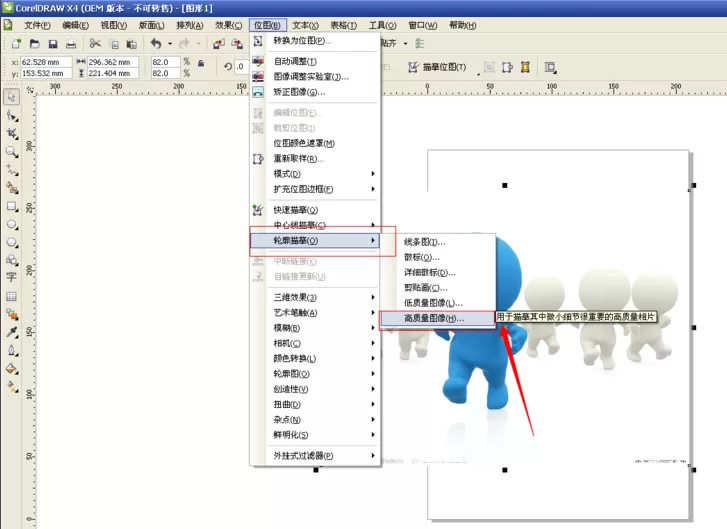
Task: Click the Export icon in toolbar
Action: click(237, 44)
